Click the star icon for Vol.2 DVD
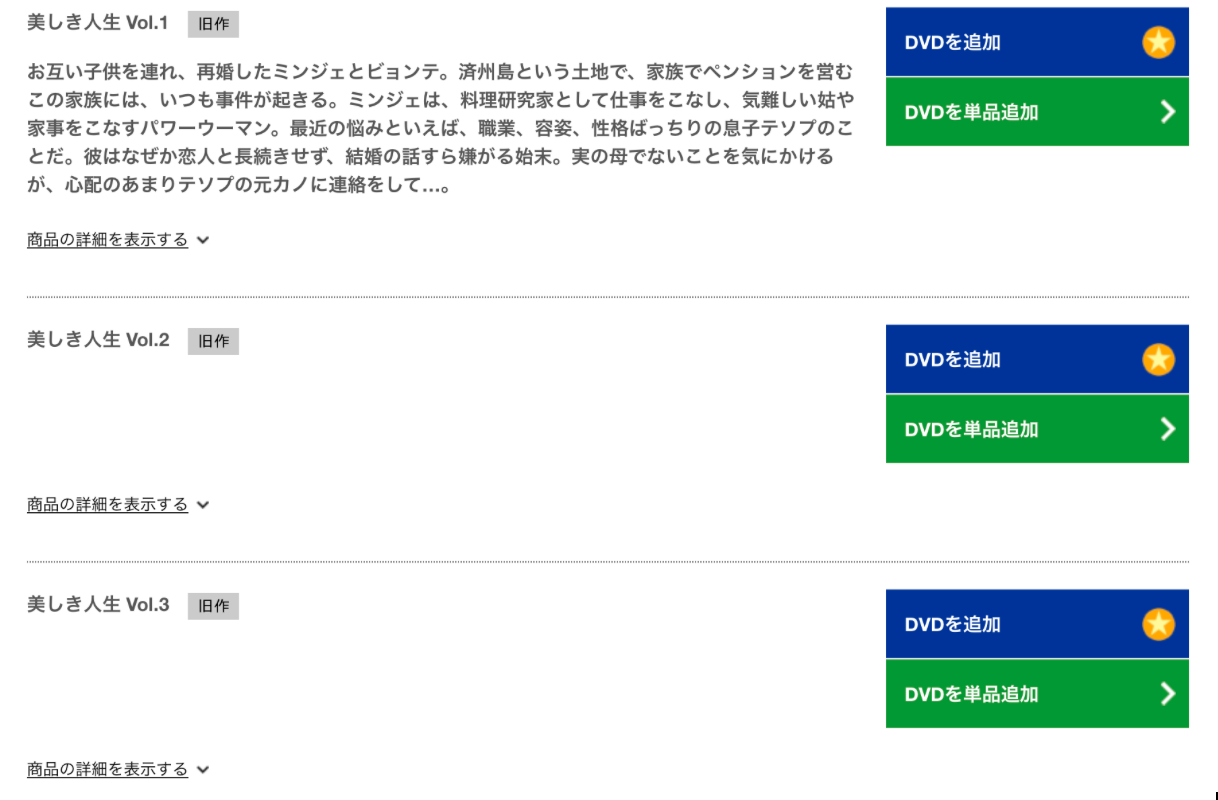 1158,359
